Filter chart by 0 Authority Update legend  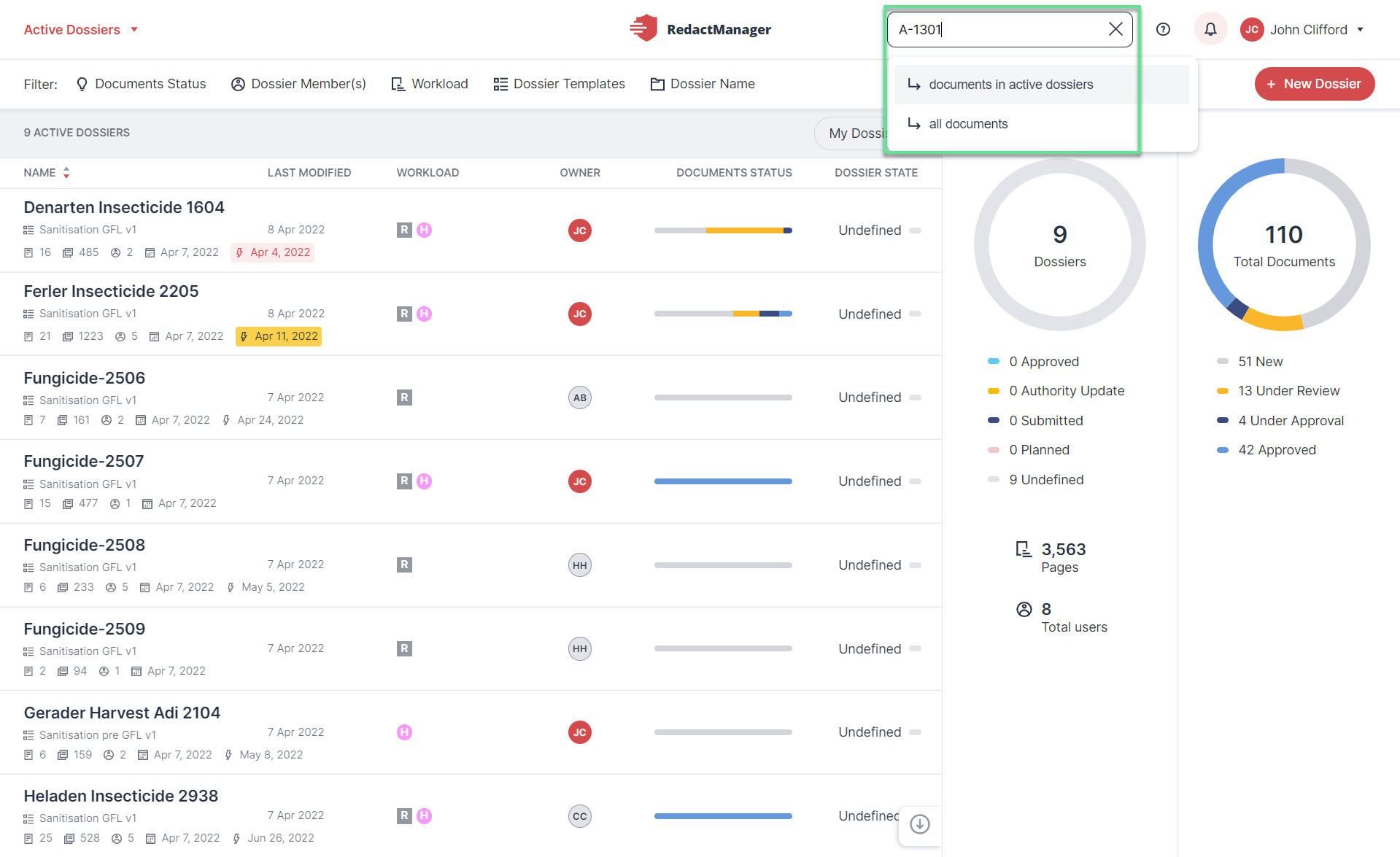1056,391
